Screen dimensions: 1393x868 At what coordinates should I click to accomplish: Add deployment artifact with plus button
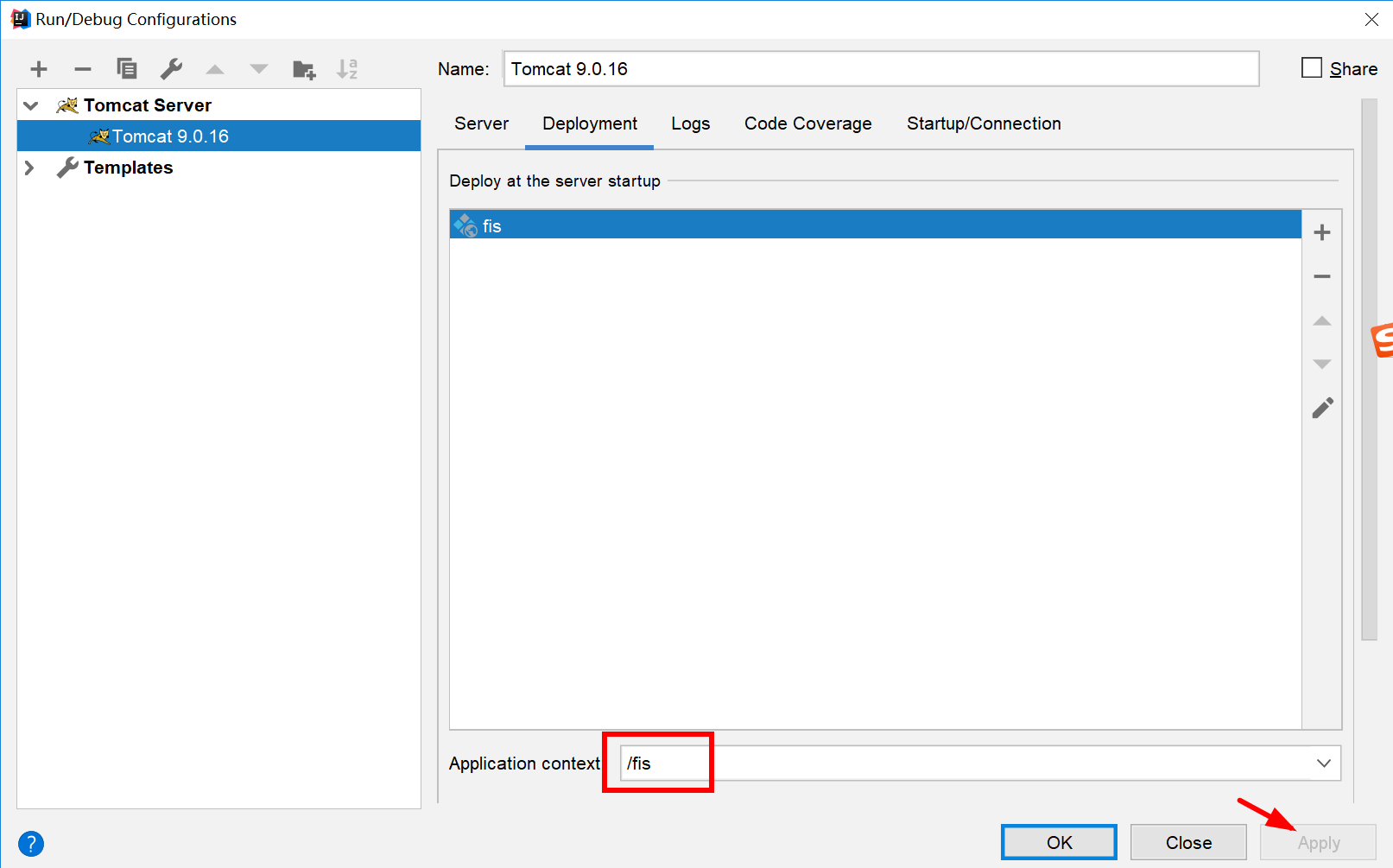pyautogui.click(x=1322, y=232)
